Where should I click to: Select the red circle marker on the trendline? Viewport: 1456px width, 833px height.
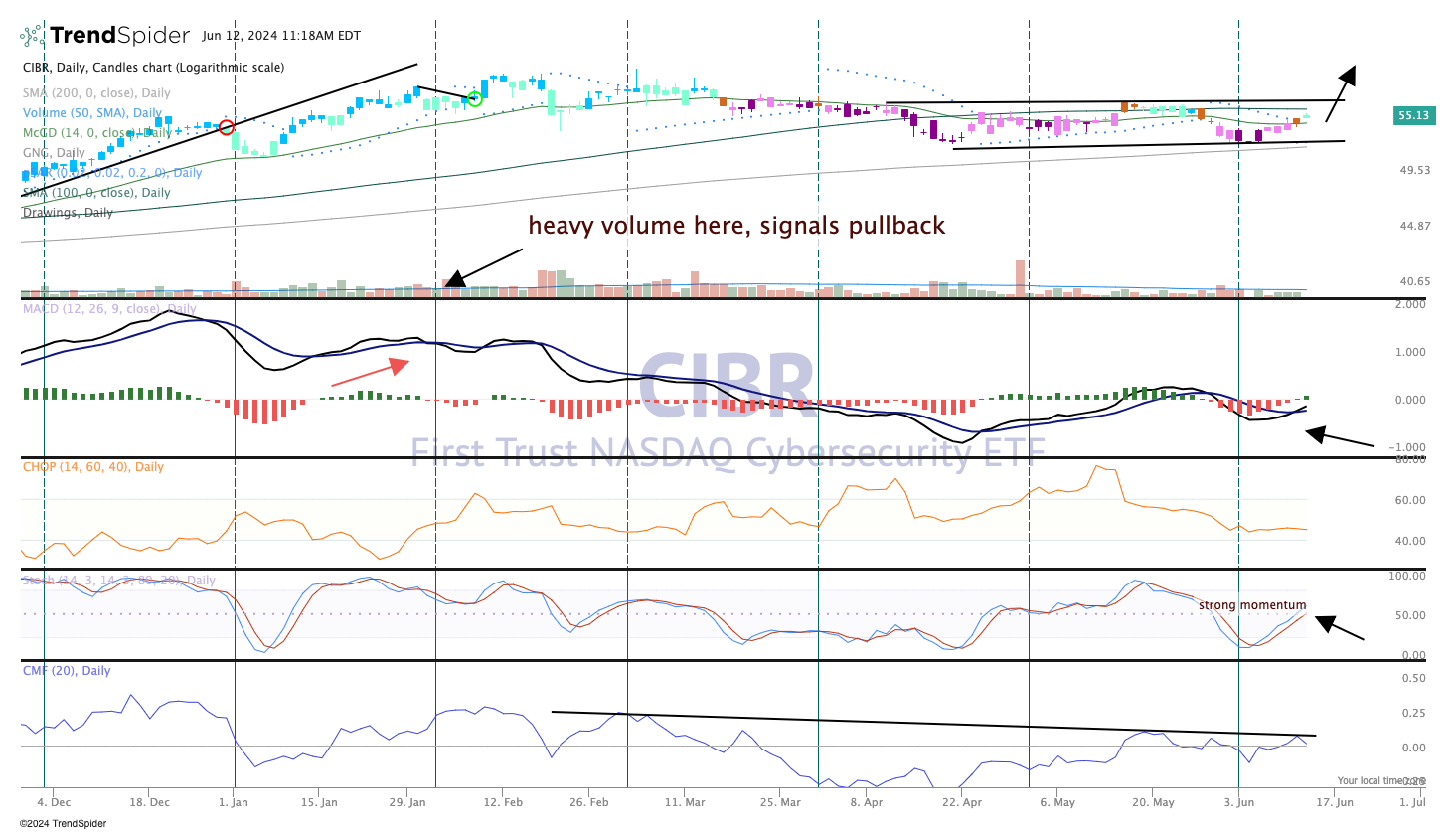(x=226, y=127)
